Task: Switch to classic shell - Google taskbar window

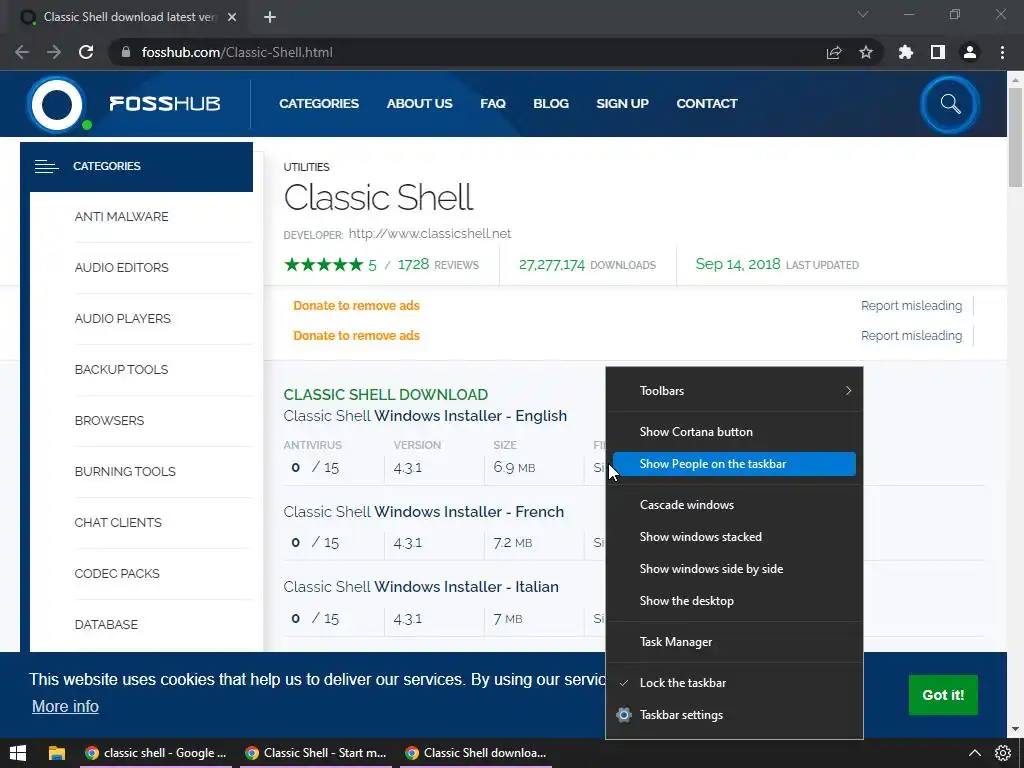Action: click(x=155, y=753)
